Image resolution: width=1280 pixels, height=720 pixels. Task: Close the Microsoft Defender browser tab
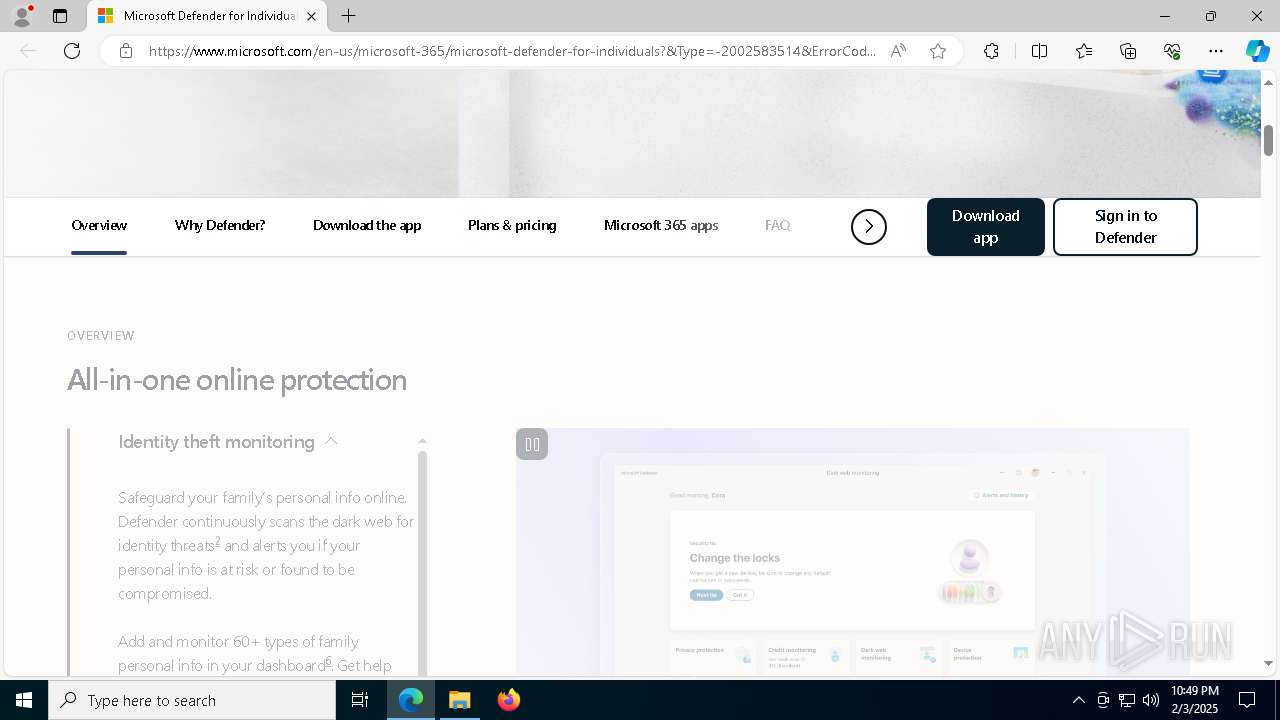tap(311, 16)
